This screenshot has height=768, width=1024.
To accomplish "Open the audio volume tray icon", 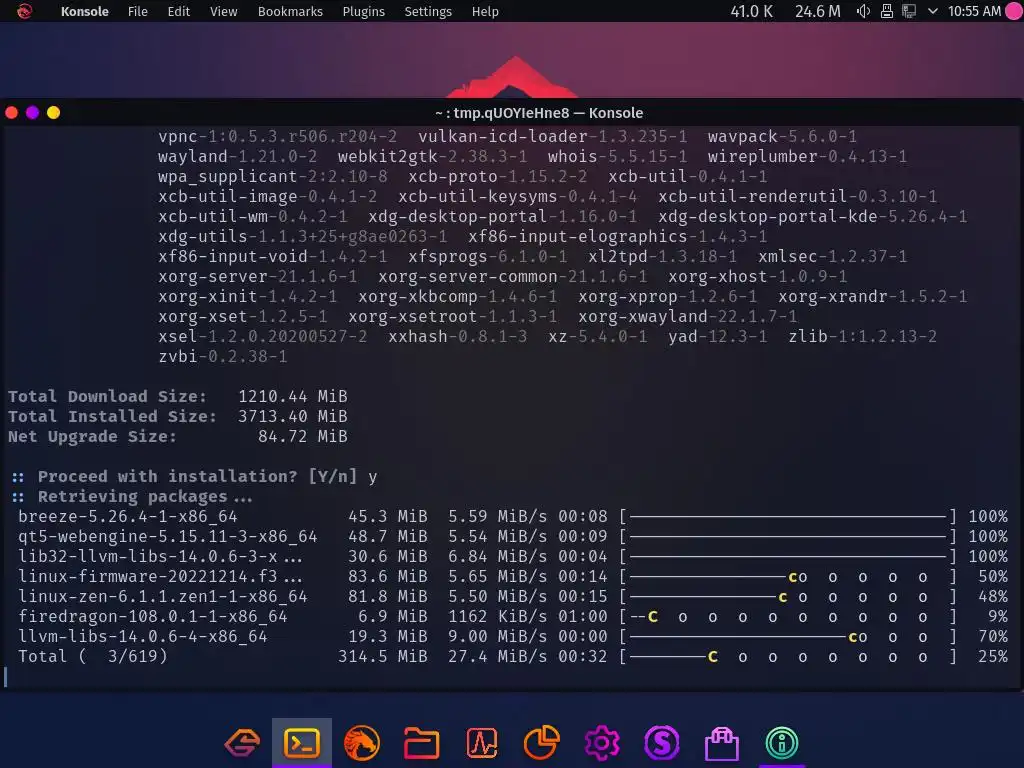I will pos(863,11).
